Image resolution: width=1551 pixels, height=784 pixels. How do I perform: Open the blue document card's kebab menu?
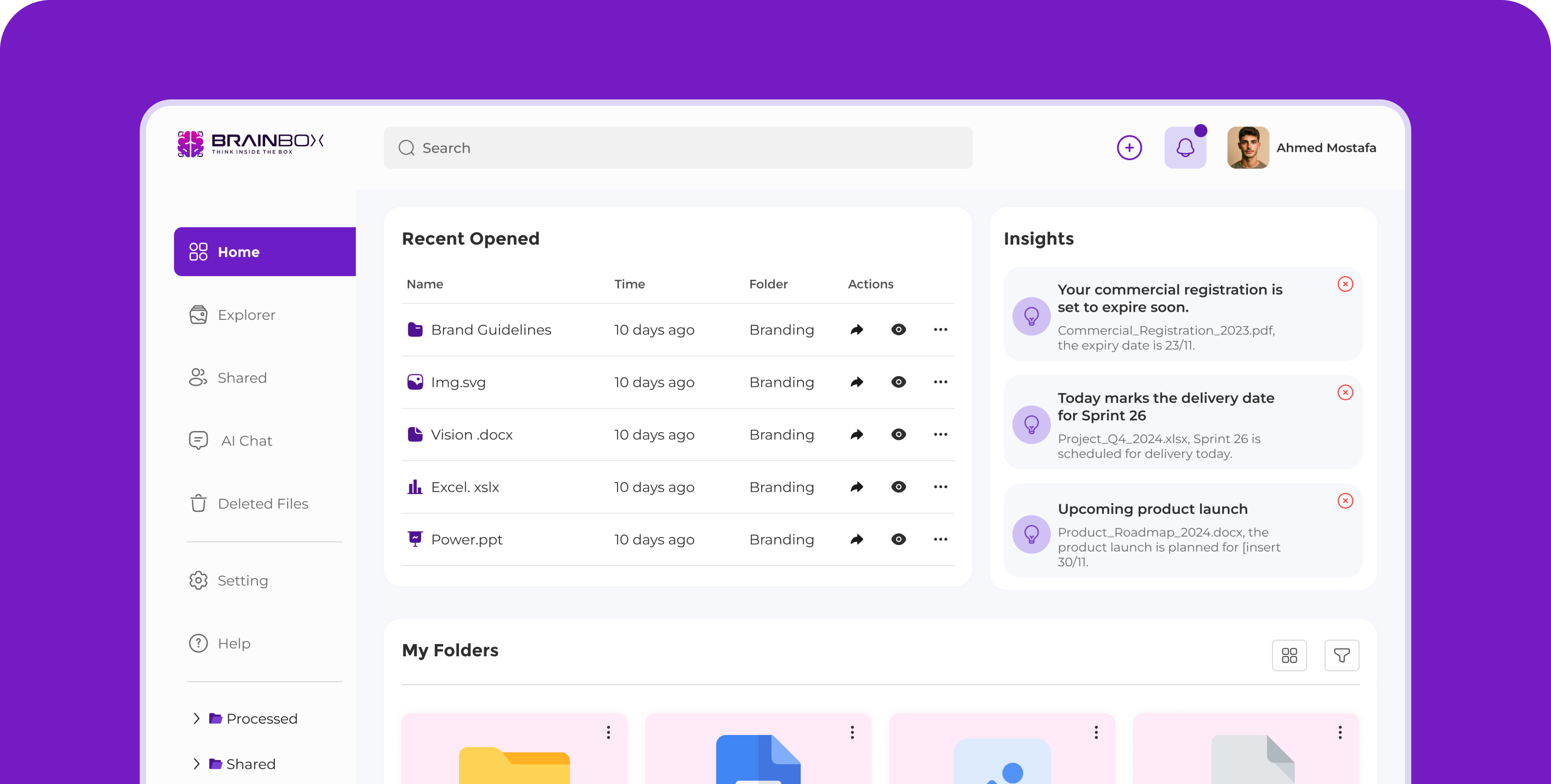pos(852,732)
